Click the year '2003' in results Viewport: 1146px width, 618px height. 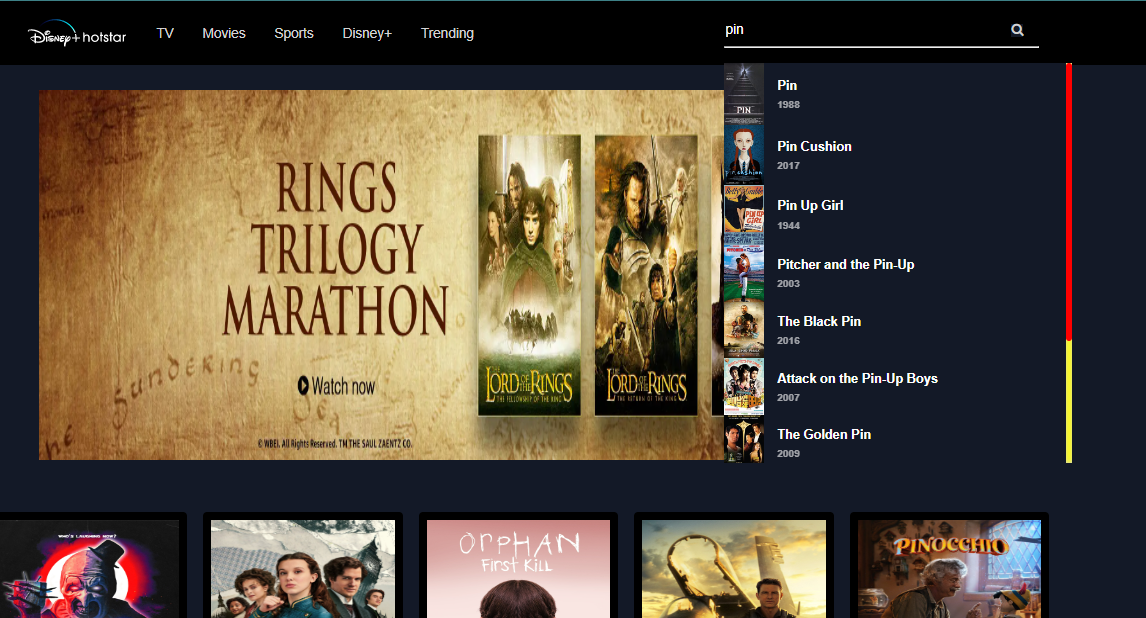click(x=789, y=283)
